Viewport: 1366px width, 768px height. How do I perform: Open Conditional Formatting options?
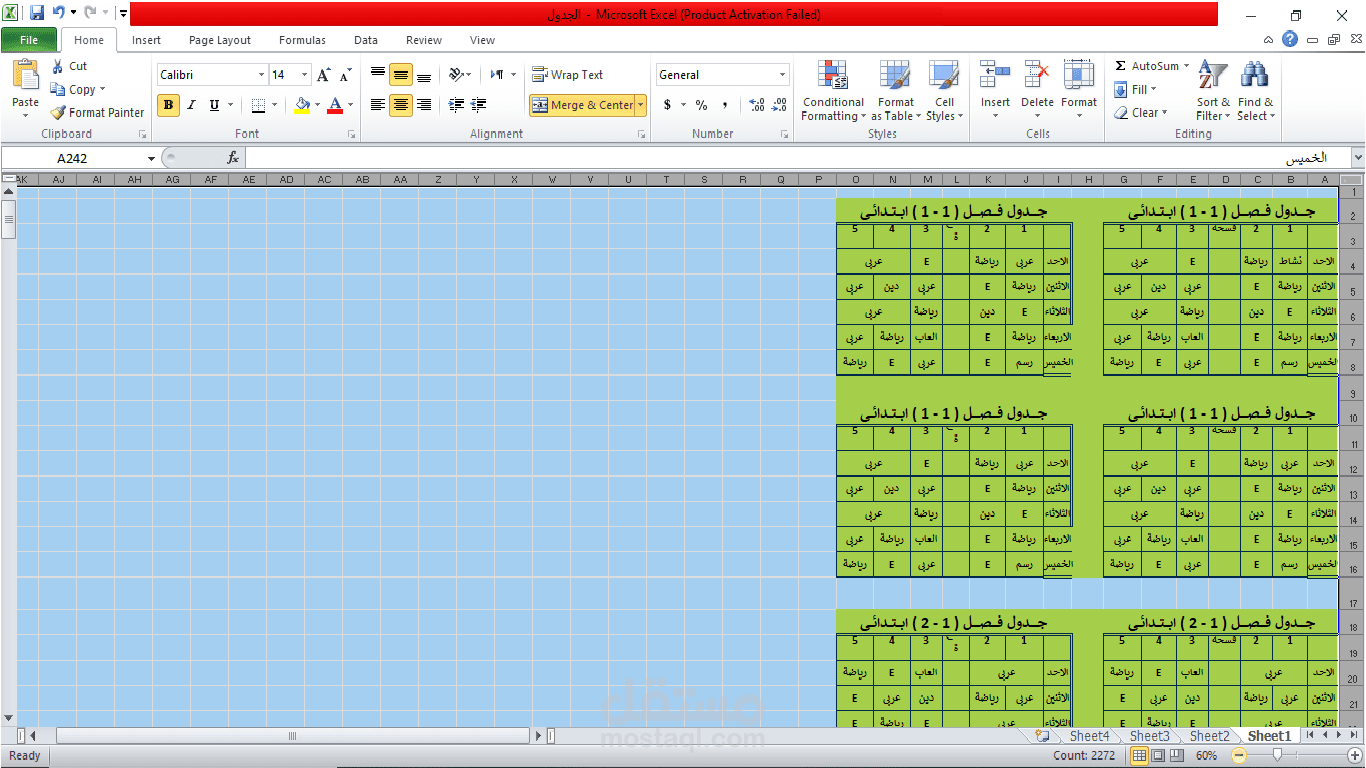point(832,89)
